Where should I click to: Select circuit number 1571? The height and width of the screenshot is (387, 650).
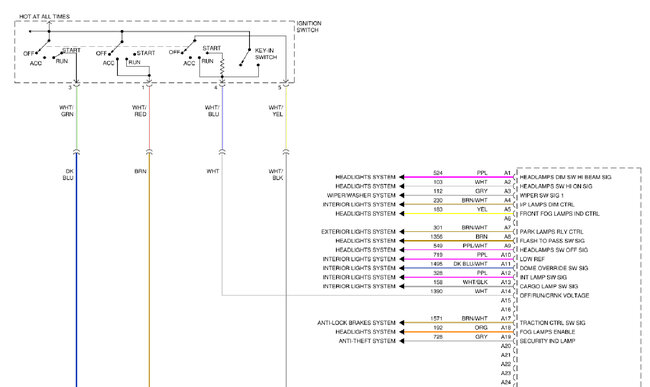tap(437, 319)
